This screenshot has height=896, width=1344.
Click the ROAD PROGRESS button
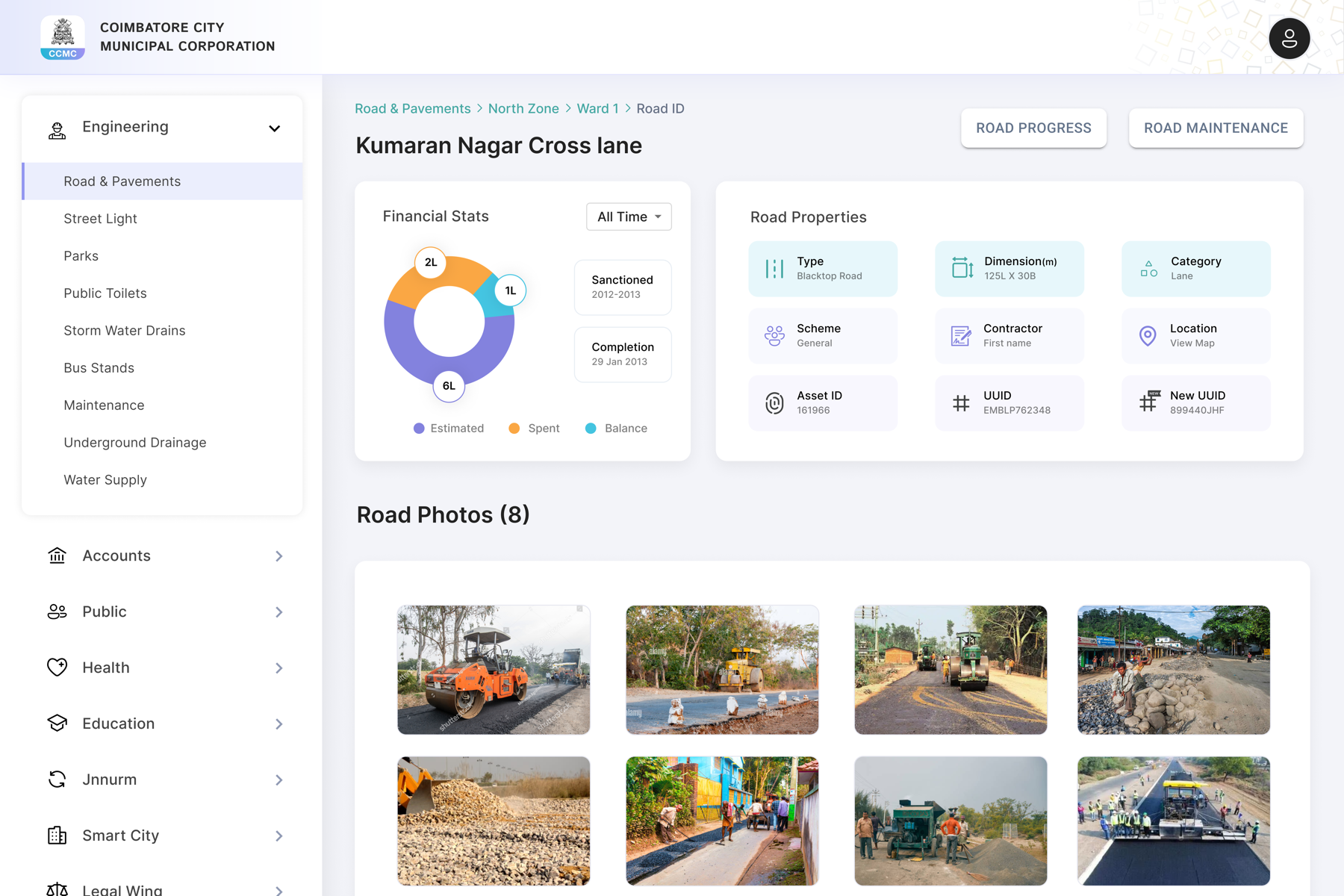pyautogui.click(x=1033, y=128)
